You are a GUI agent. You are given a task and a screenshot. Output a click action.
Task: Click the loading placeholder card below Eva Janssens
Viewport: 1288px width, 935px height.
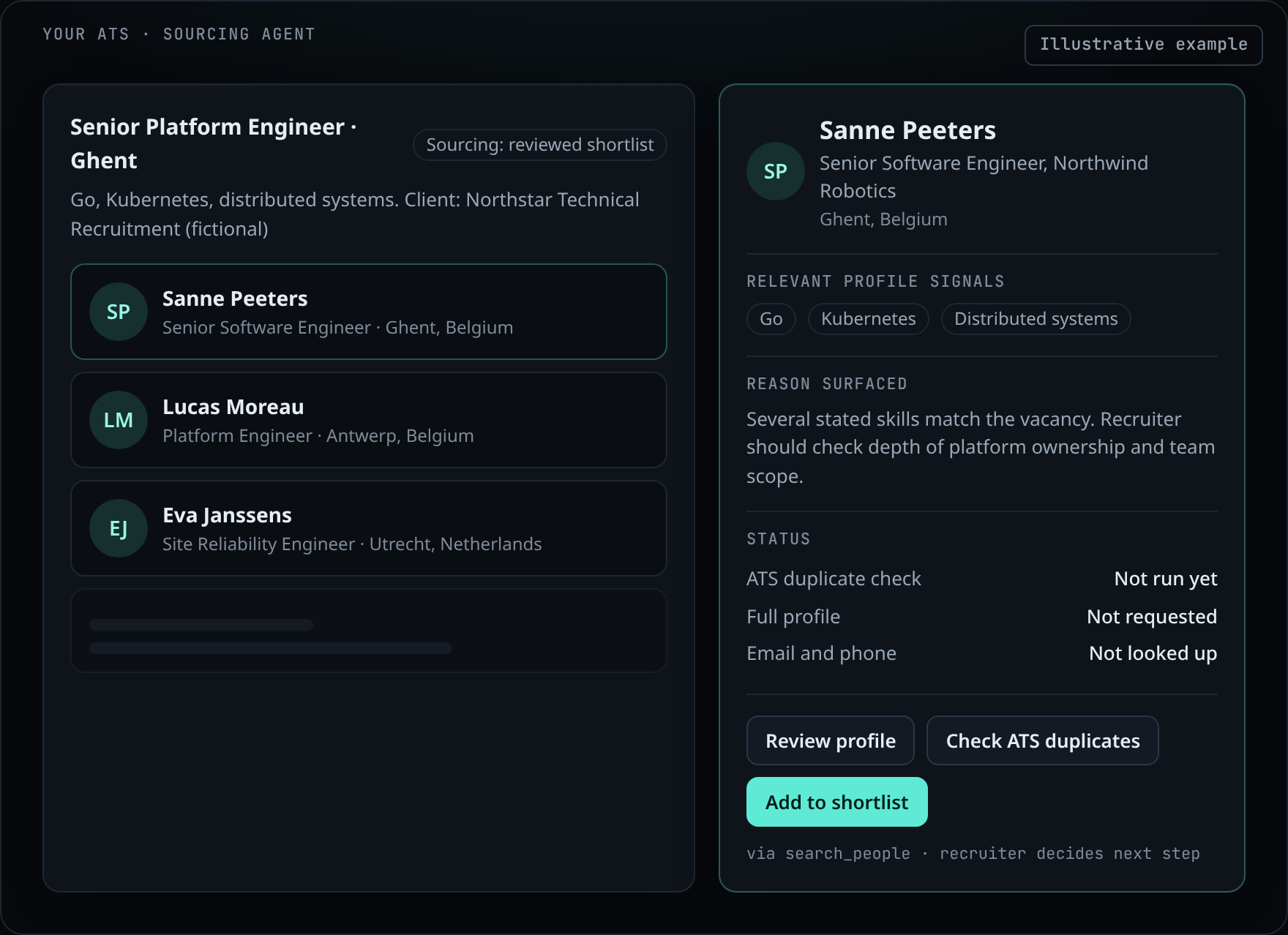pos(369,631)
